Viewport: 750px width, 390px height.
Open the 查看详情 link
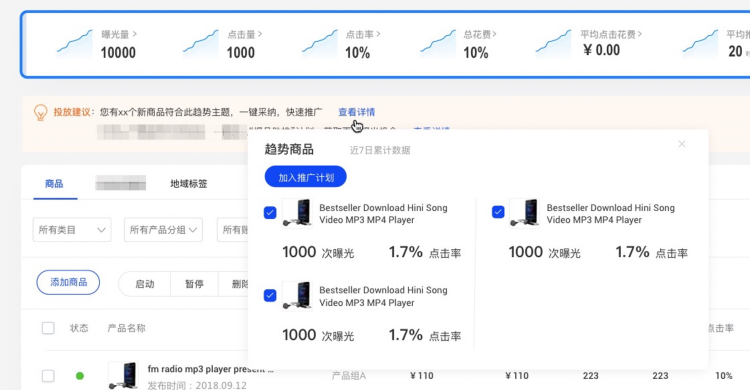point(356,112)
